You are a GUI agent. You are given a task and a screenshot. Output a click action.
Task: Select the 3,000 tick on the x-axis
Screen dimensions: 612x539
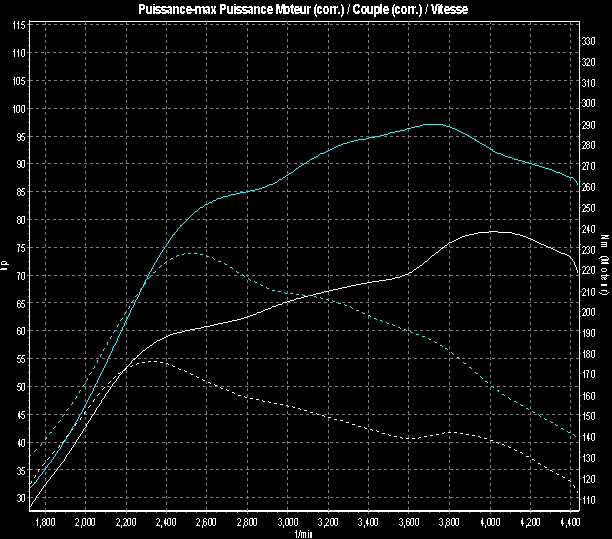[287, 521]
